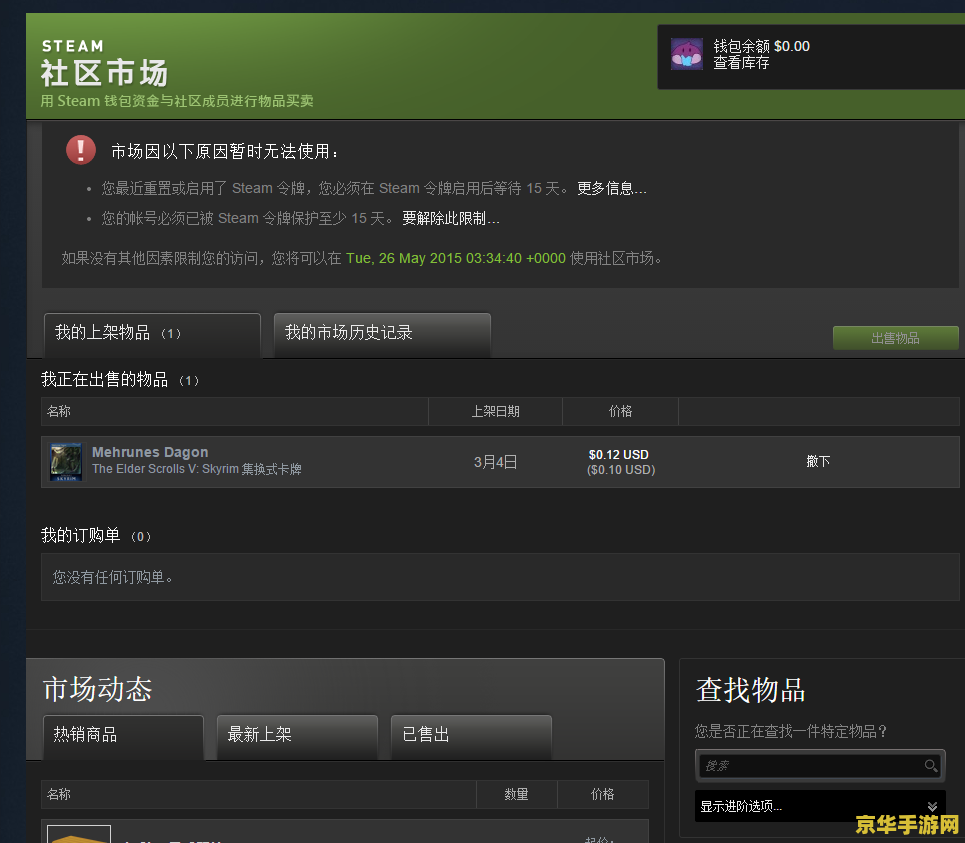
Task: Click the 钱包余额 $0.00 text
Action: click(x=761, y=46)
